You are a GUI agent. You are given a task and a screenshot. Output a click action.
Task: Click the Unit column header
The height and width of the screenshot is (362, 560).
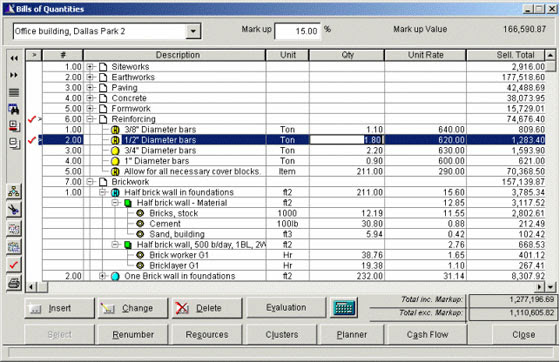point(288,55)
